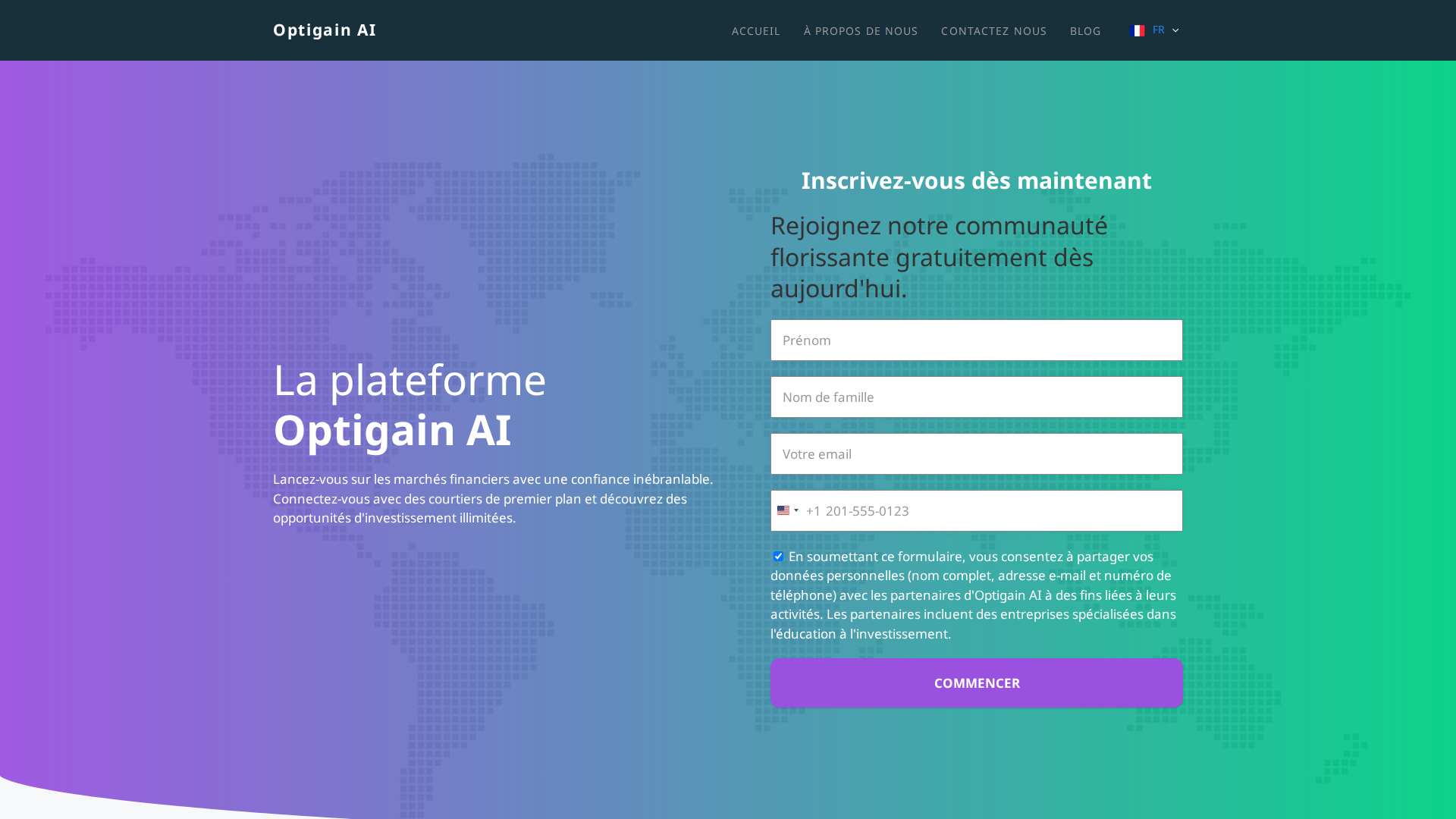Viewport: 1456px width, 819px height.
Task: Click the Optigain AI logo in the header
Action: (325, 30)
